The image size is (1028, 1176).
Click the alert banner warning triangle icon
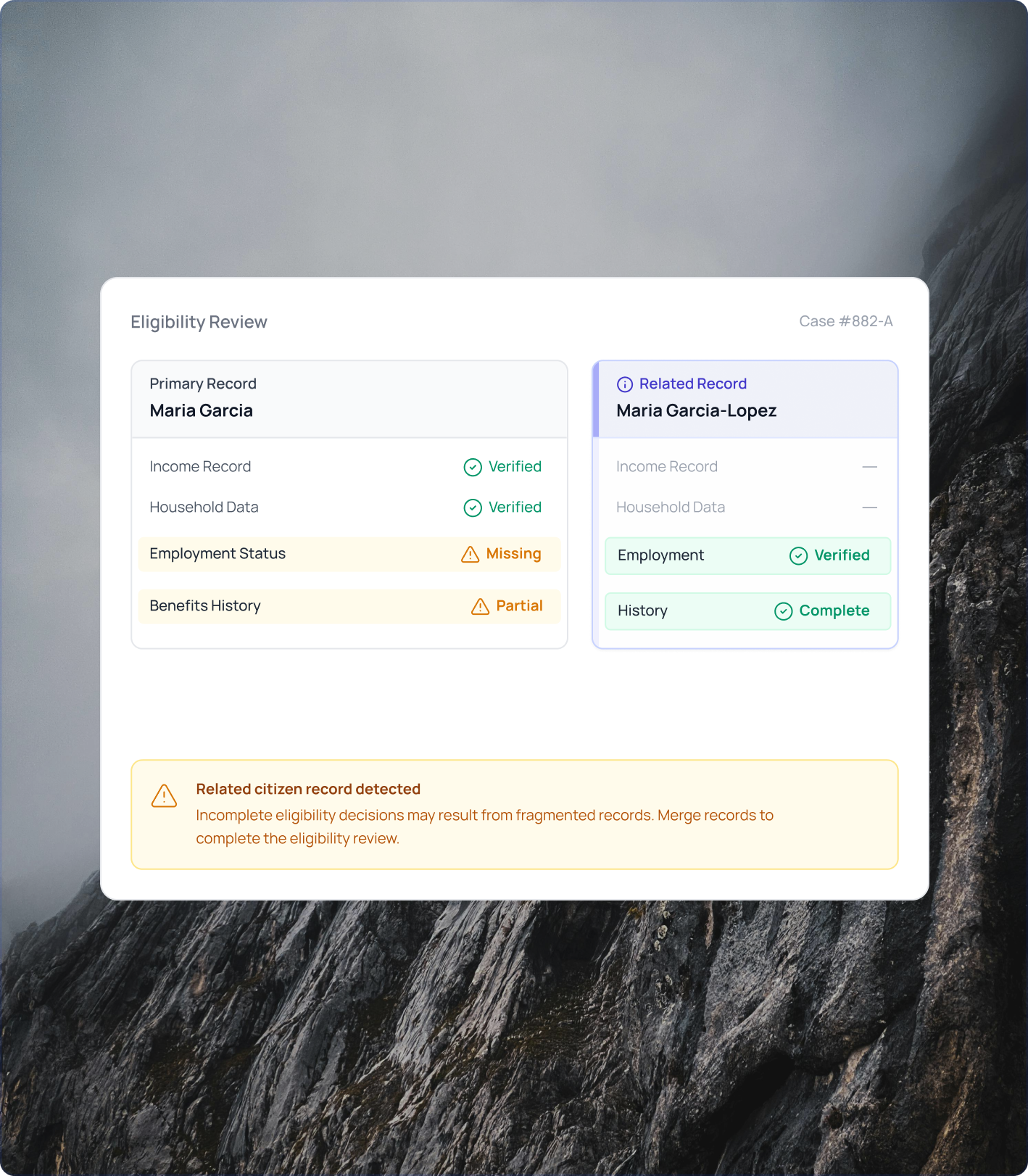[164, 795]
